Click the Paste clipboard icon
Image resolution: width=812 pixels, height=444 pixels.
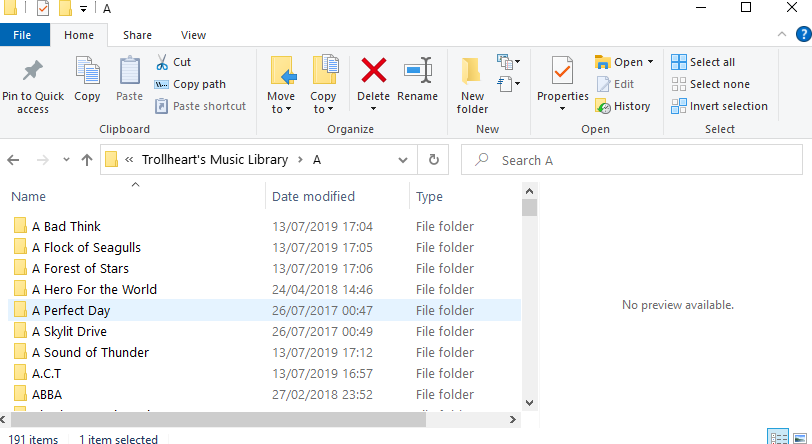coord(129,70)
